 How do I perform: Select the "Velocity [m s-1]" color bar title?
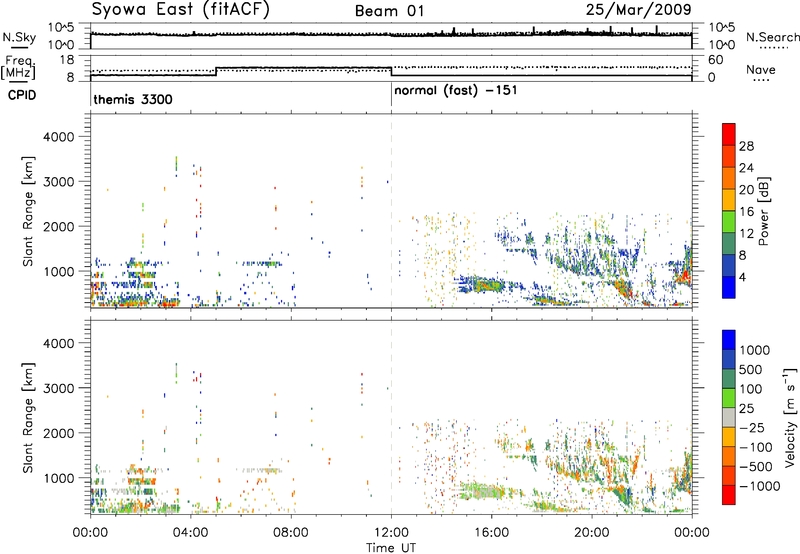(x=790, y=417)
